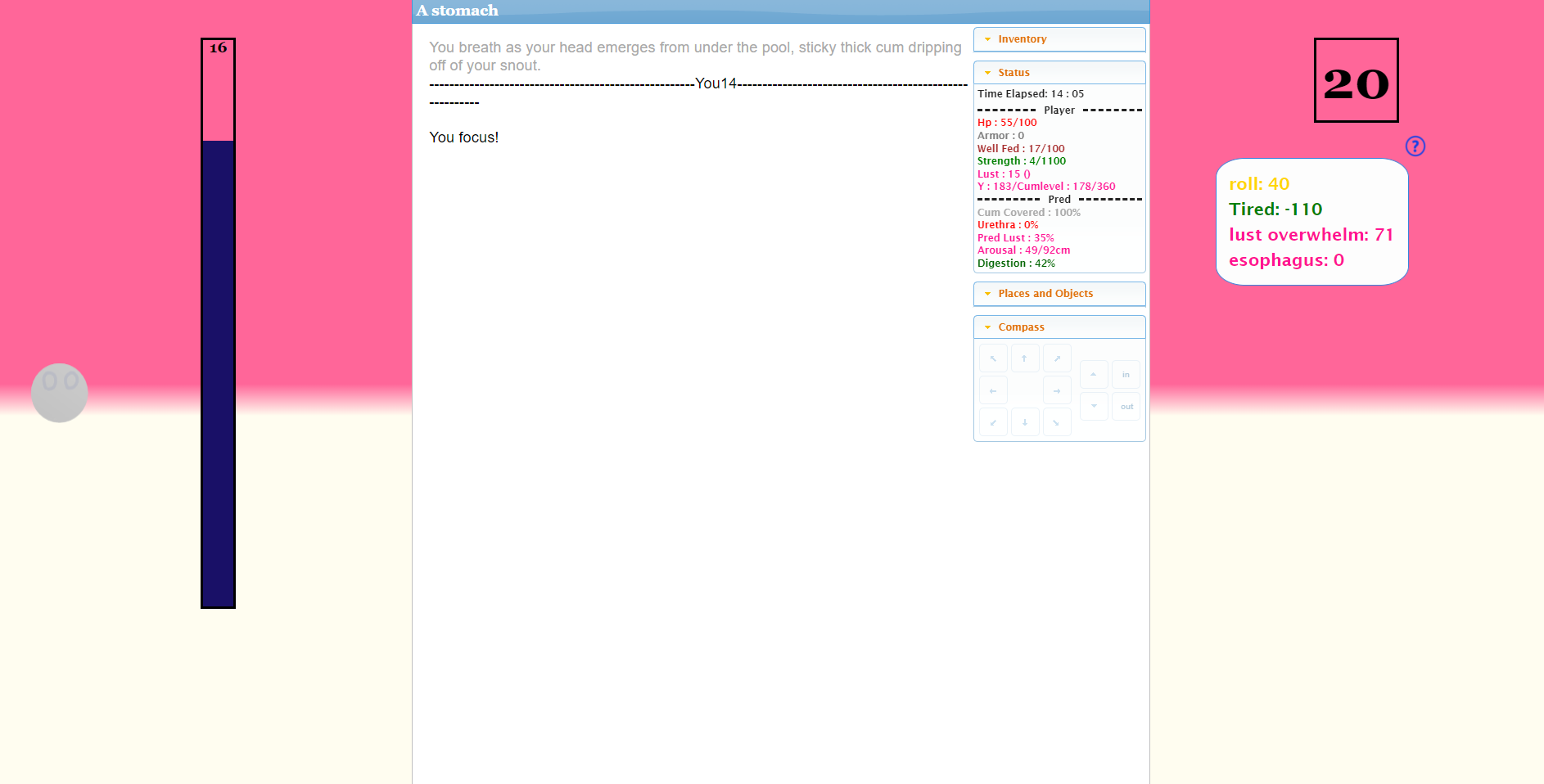Viewport: 1544px width, 784px height.
Task: Collapse the Status panel
Action: (1059, 73)
